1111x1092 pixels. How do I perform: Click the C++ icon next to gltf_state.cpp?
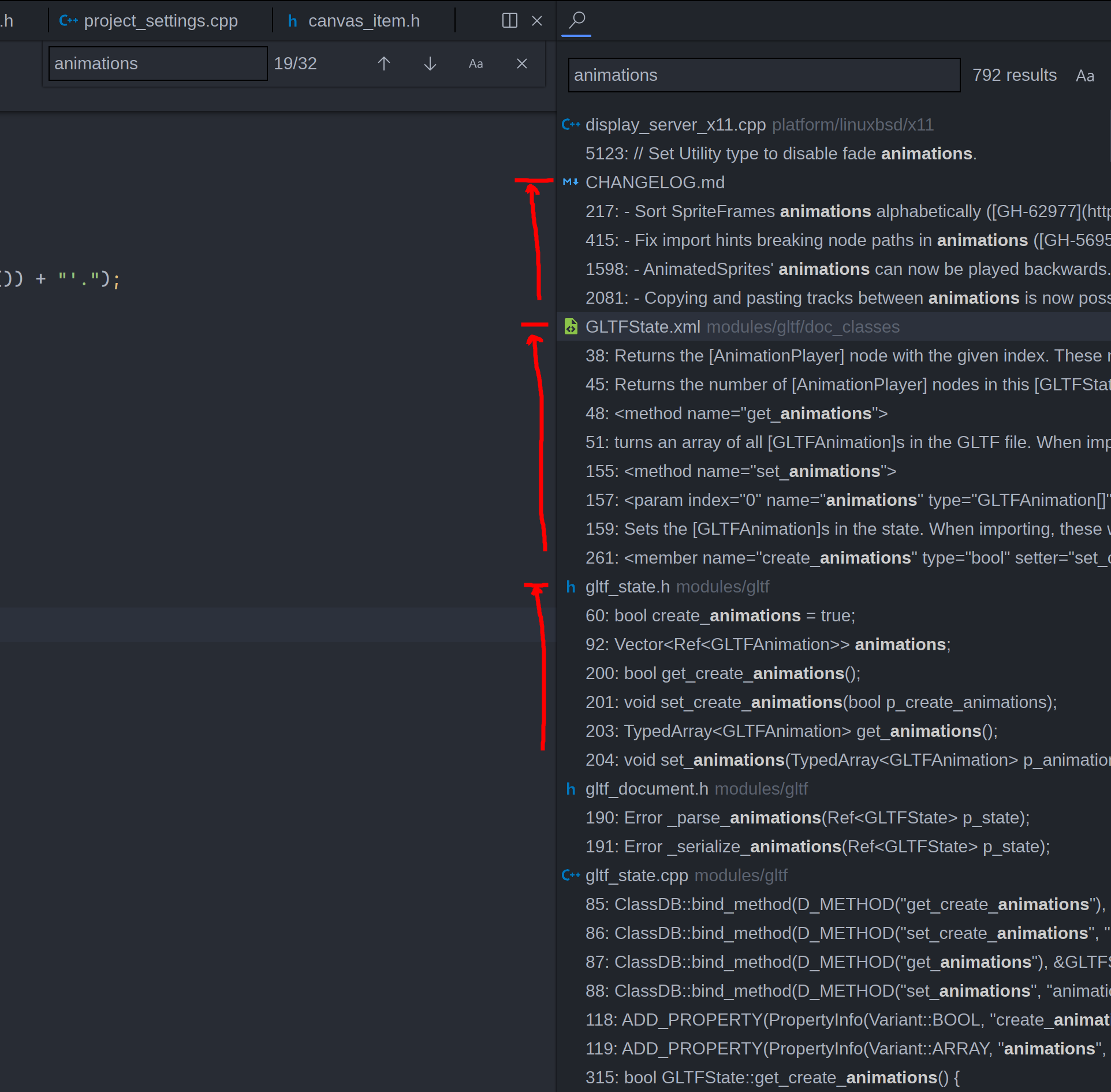point(571,875)
